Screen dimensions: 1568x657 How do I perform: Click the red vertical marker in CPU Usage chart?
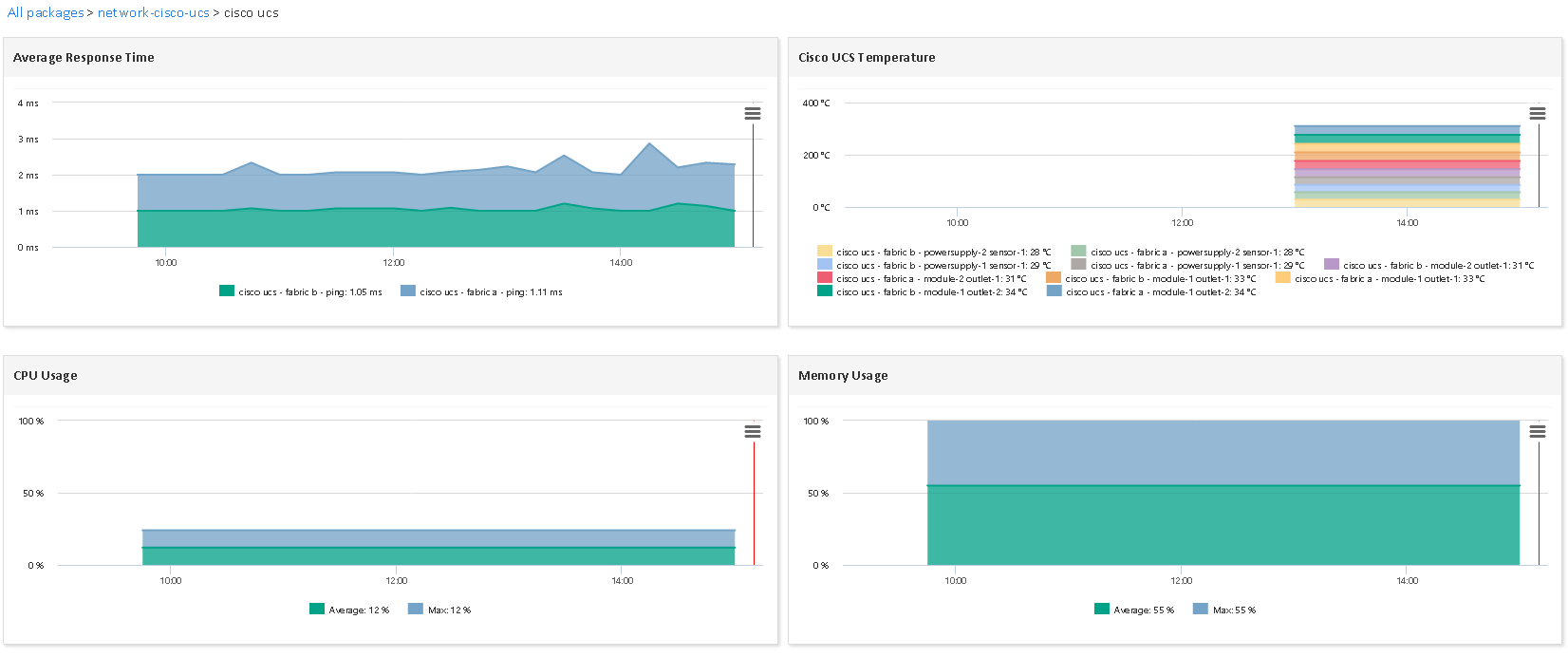[x=754, y=503]
